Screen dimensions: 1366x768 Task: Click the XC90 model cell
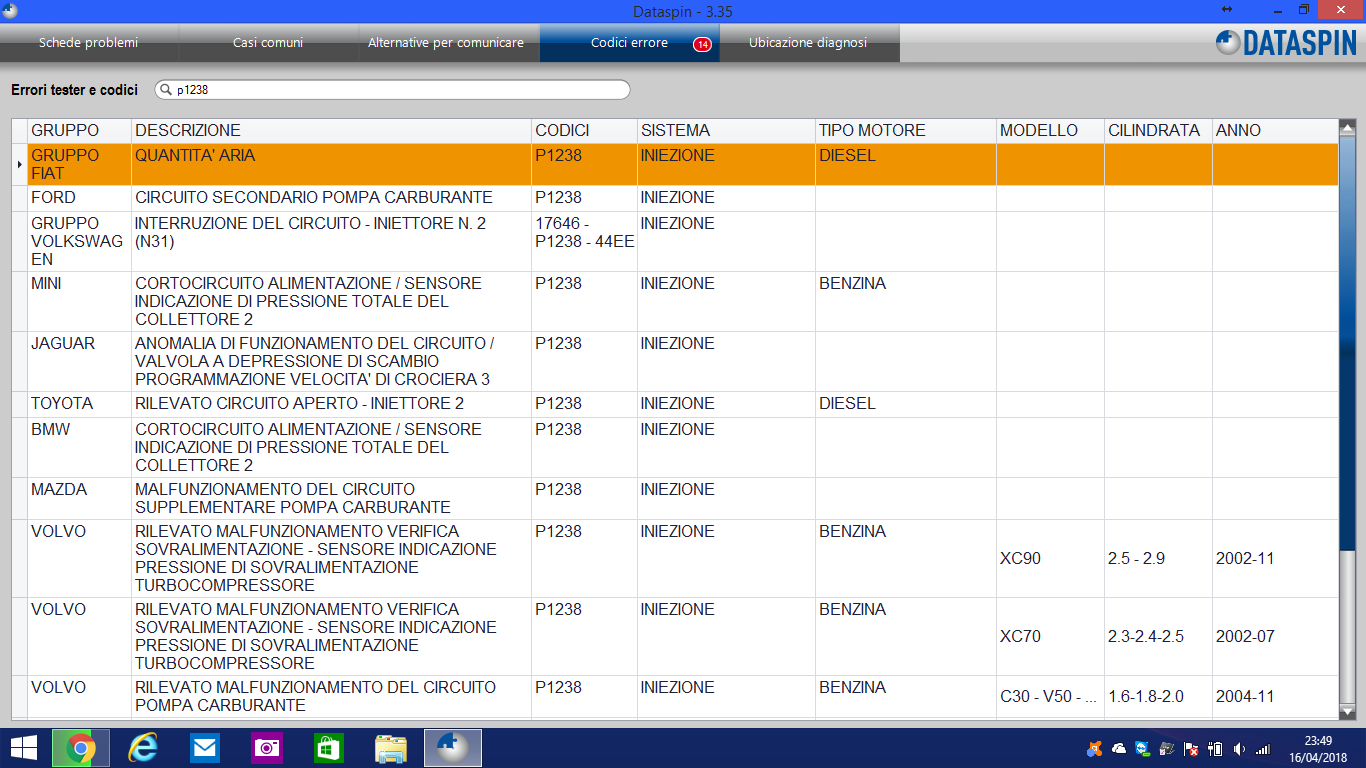pyautogui.click(x=1050, y=558)
